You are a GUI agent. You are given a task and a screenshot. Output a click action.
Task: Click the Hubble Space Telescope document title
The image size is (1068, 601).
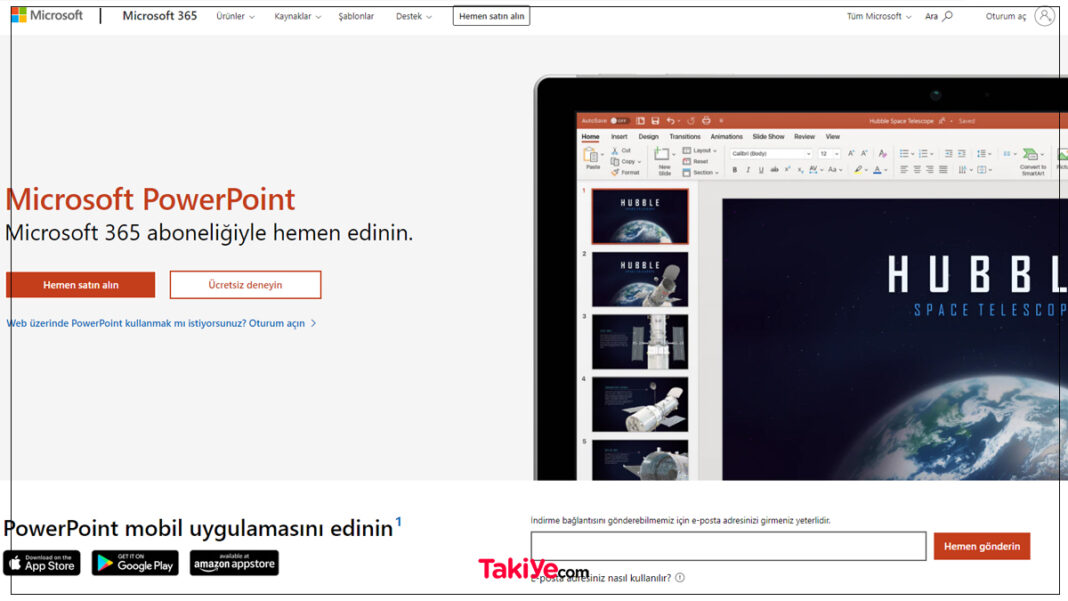click(x=901, y=121)
